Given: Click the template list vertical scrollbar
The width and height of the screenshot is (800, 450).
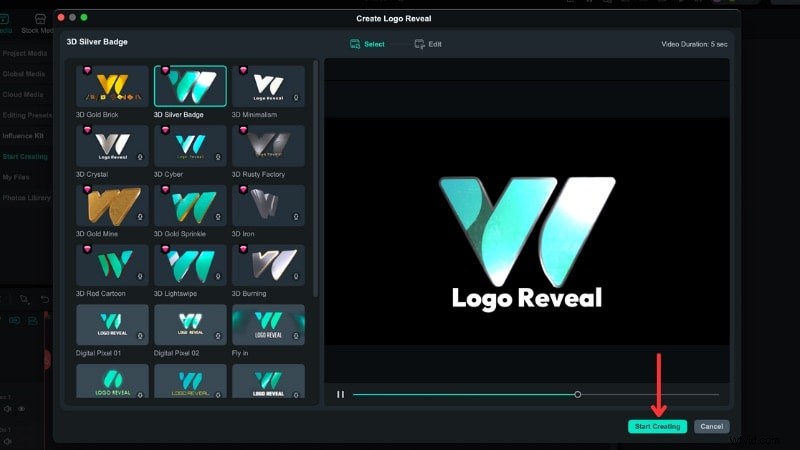Looking at the screenshot, I should coord(316,180).
